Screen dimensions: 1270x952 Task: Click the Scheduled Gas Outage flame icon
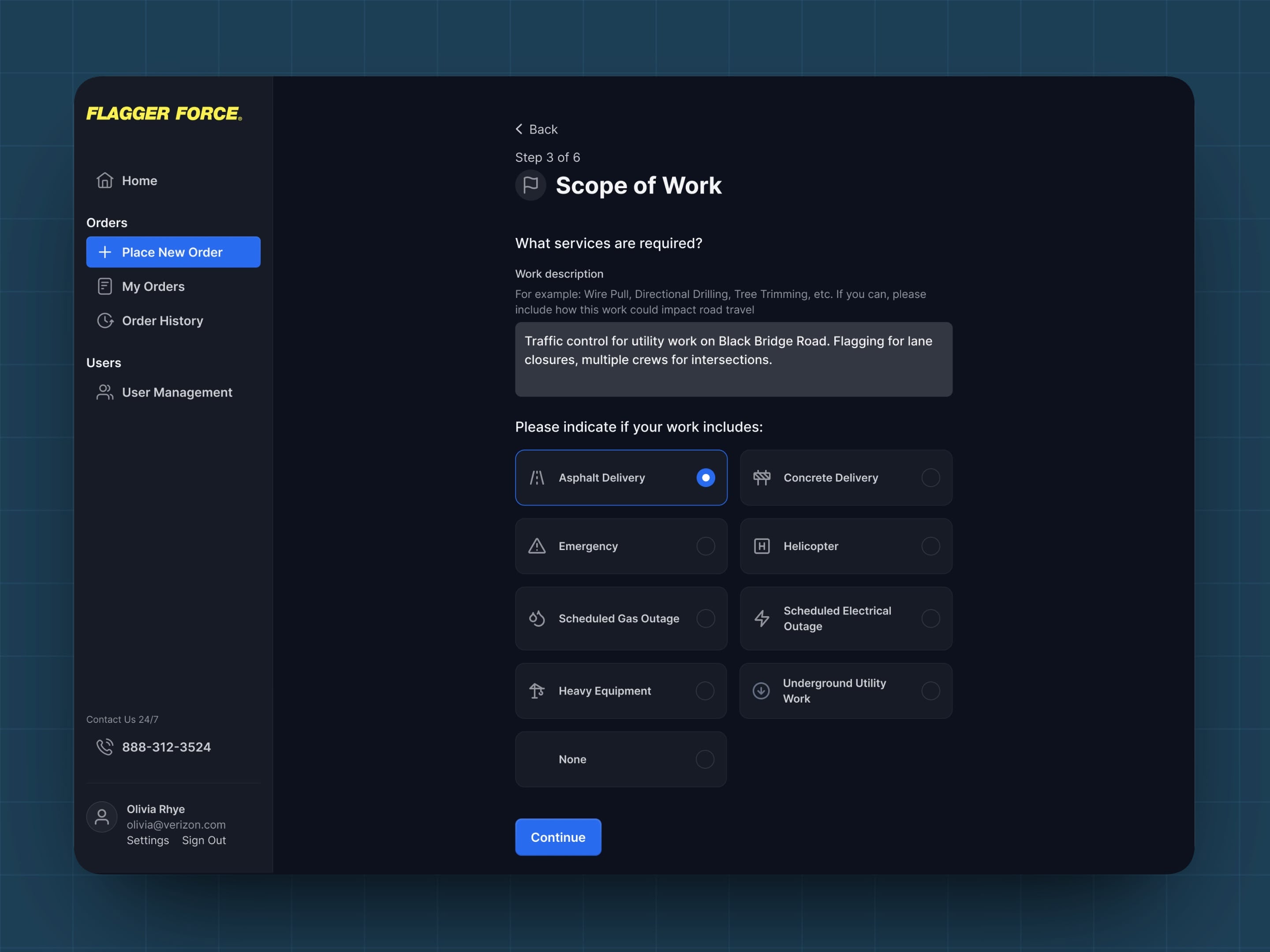(537, 618)
